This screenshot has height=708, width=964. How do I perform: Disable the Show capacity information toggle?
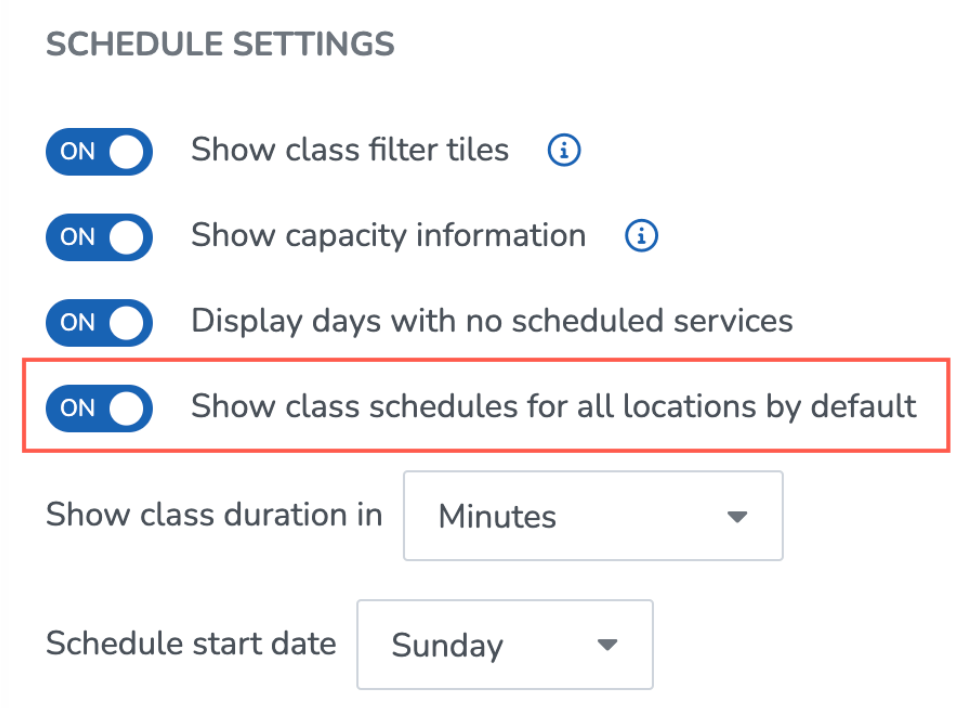(x=99, y=237)
